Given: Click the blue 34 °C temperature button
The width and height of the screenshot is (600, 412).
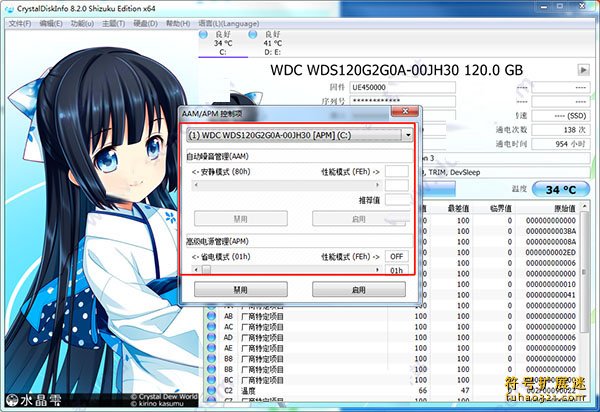Looking at the screenshot, I should [x=561, y=189].
